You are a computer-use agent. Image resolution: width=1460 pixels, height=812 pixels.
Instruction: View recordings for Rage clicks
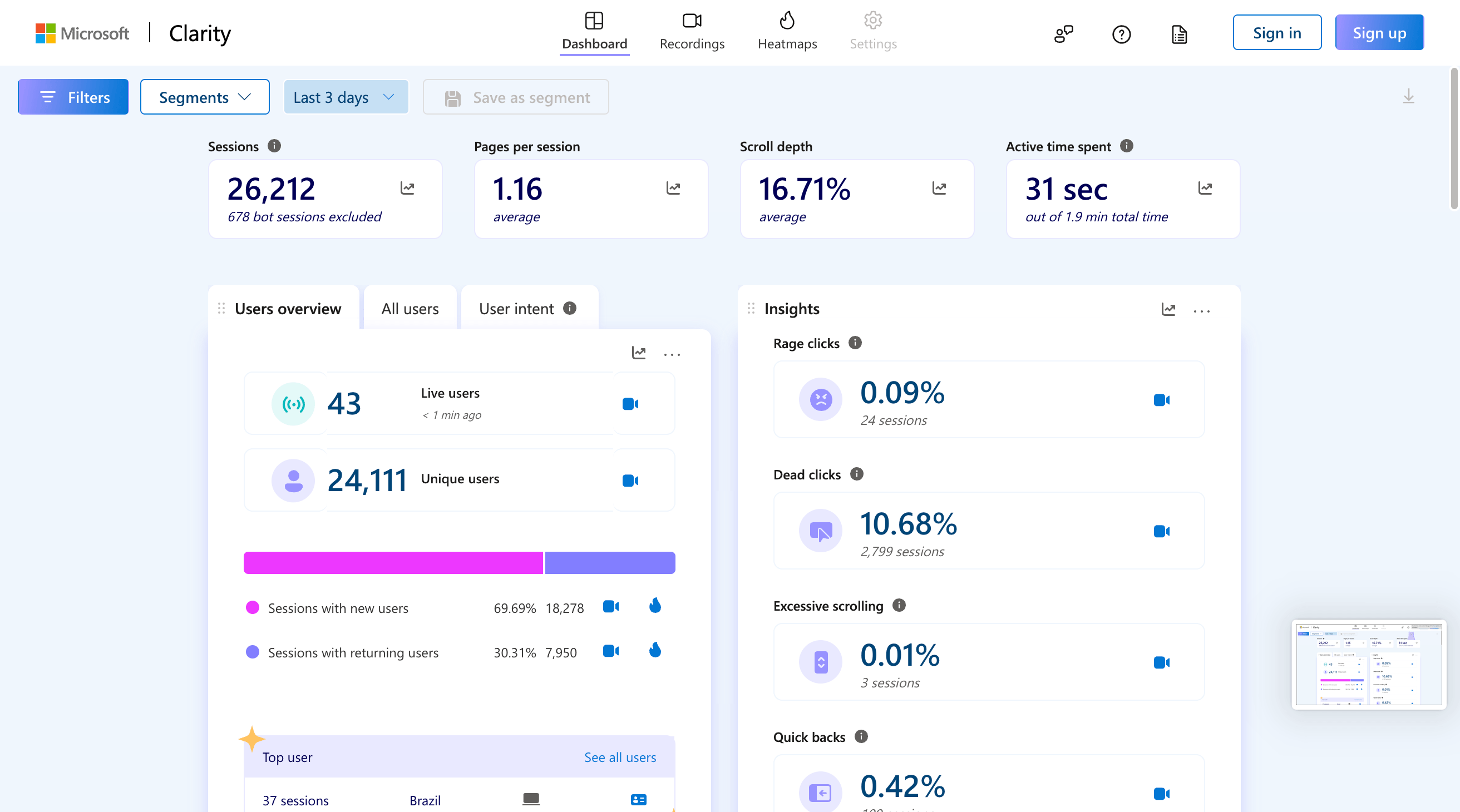tap(1162, 400)
